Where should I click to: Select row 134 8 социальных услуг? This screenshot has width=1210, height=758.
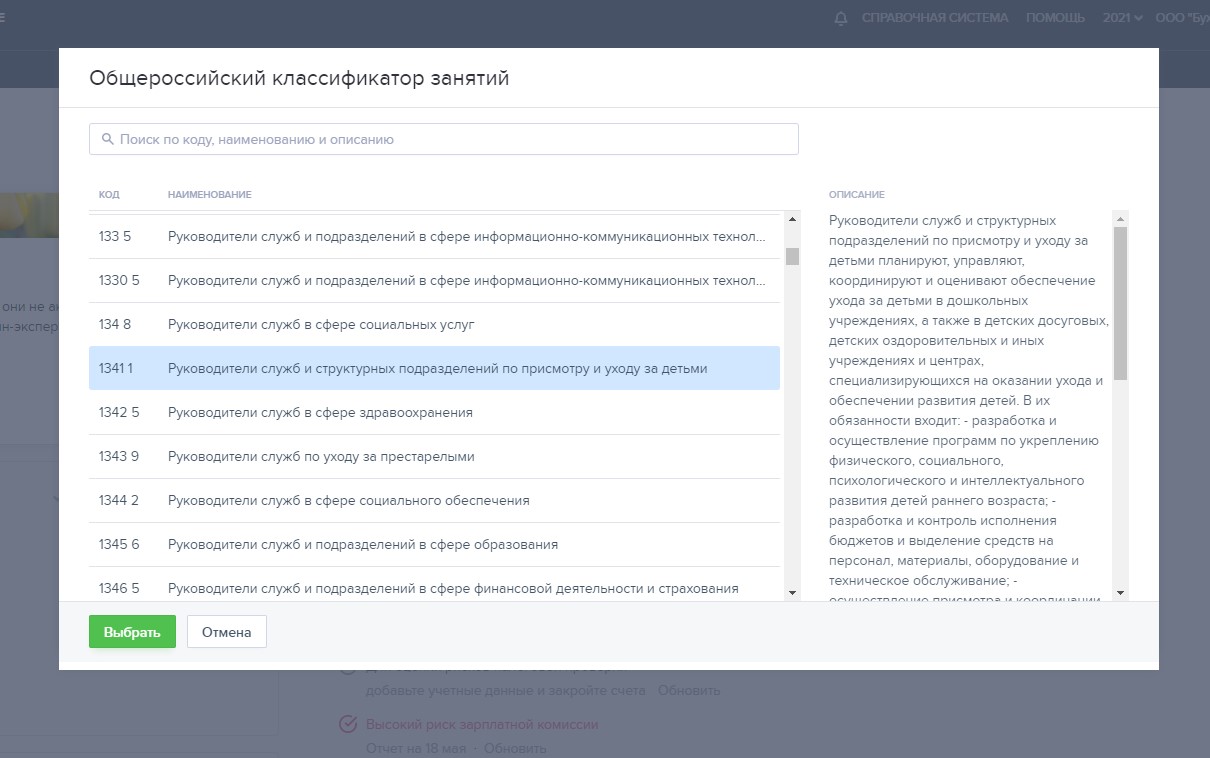434,325
